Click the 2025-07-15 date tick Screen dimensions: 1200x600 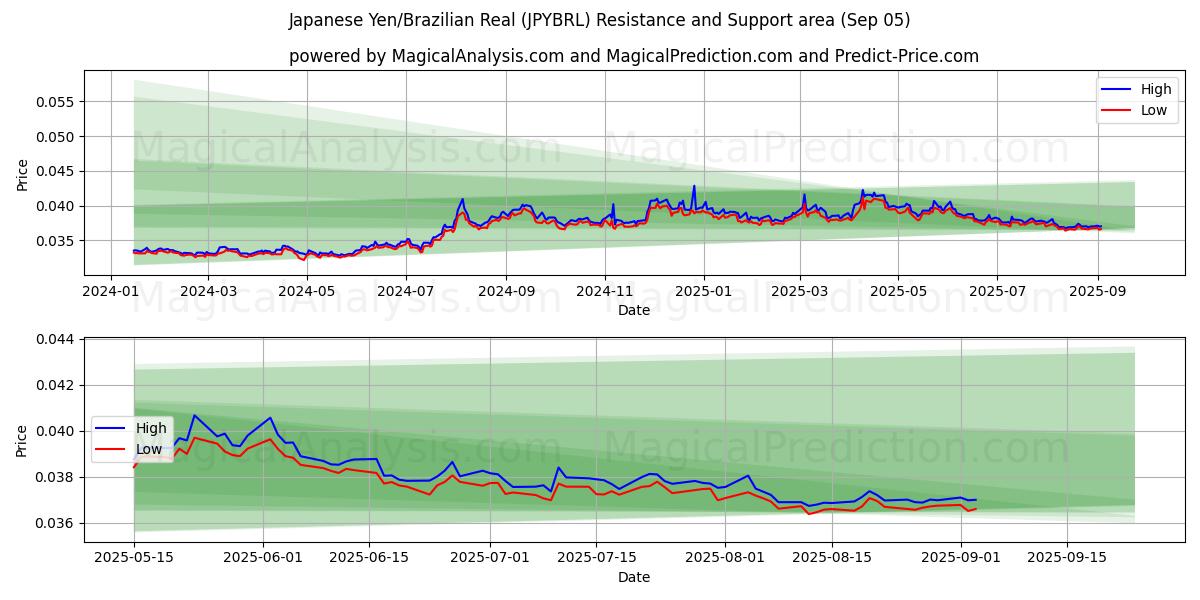point(597,558)
